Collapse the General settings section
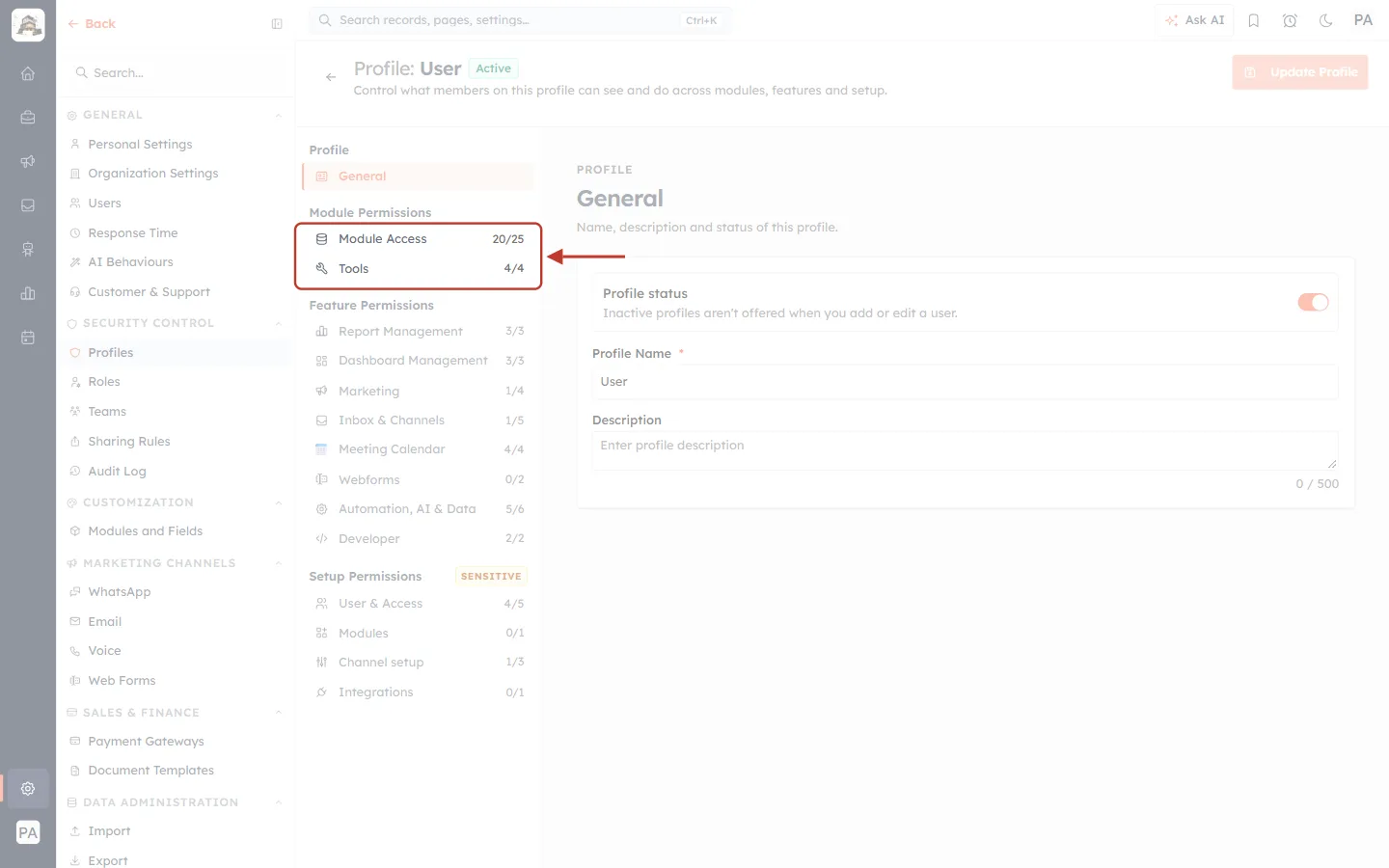The image size is (1389, 868). (x=278, y=116)
